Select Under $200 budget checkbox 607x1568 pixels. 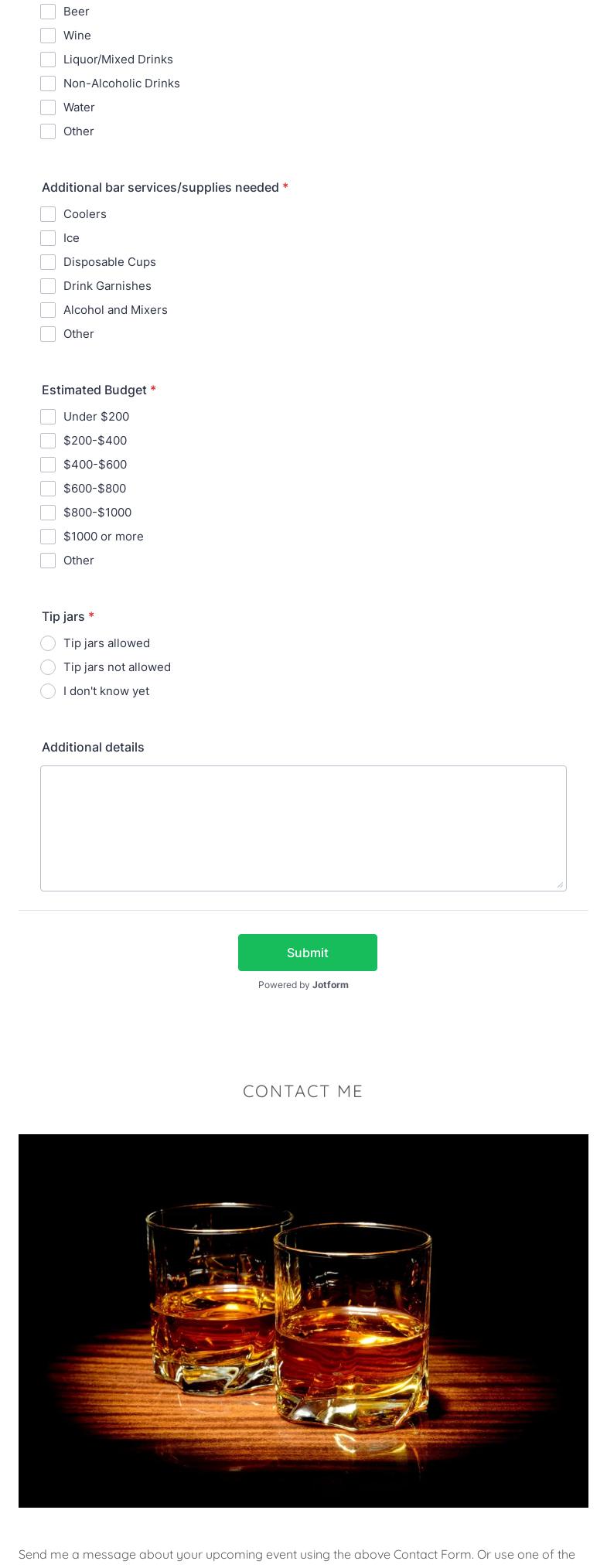[48, 417]
